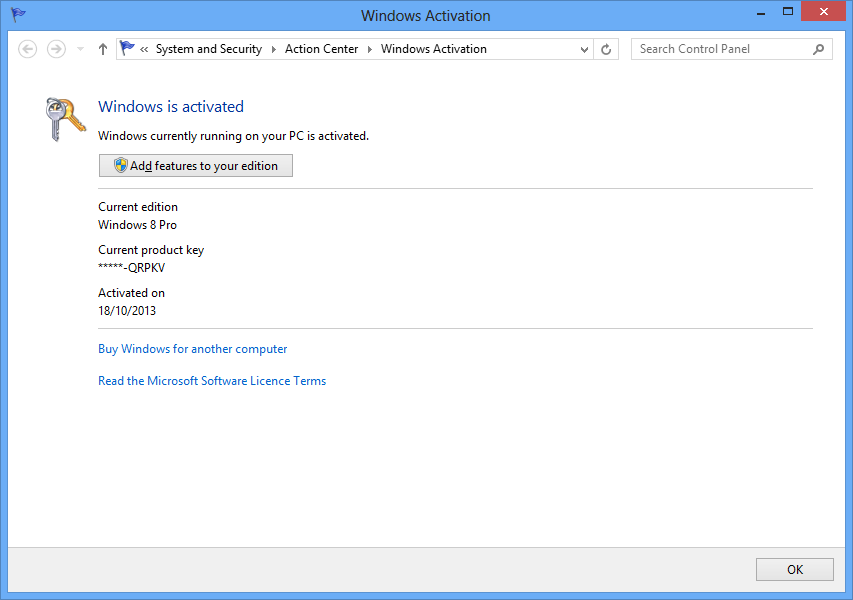
Task: Open Buy Windows for another computer link
Action: pos(193,349)
